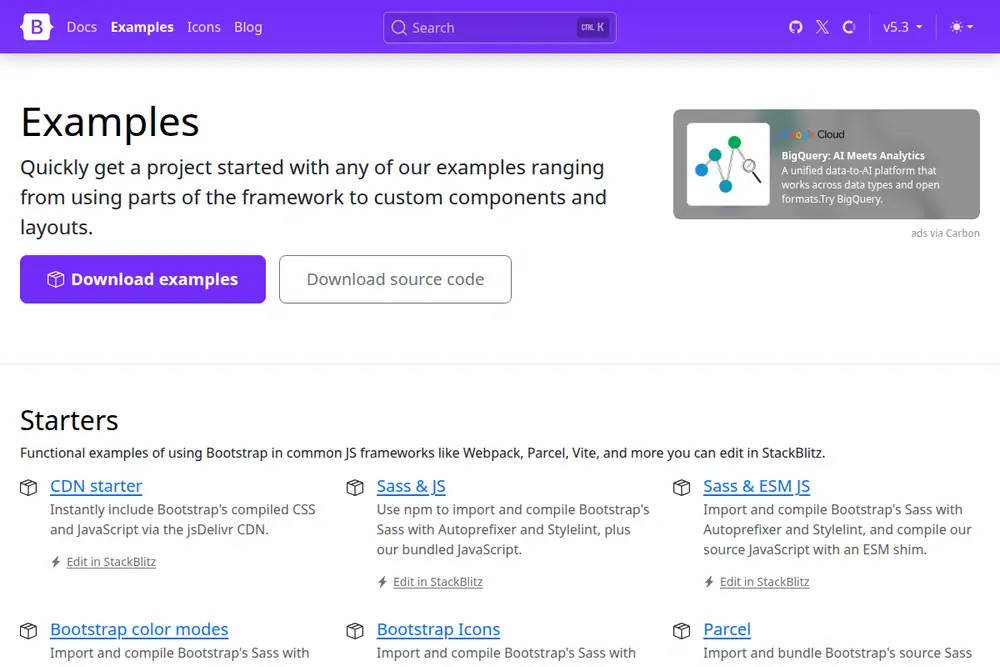
Task: Click the Bootstrap logo in the navbar
Action: coord(36,27)
